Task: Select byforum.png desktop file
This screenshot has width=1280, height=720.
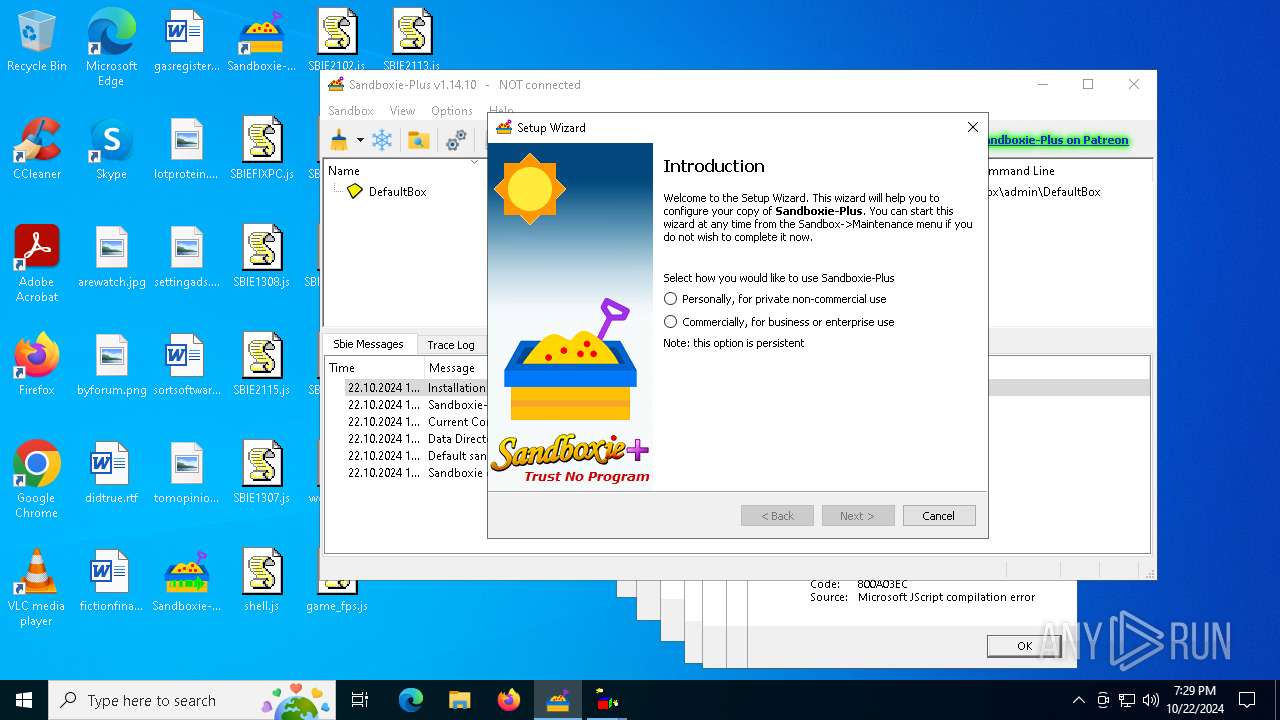Action: pos(111,365)
